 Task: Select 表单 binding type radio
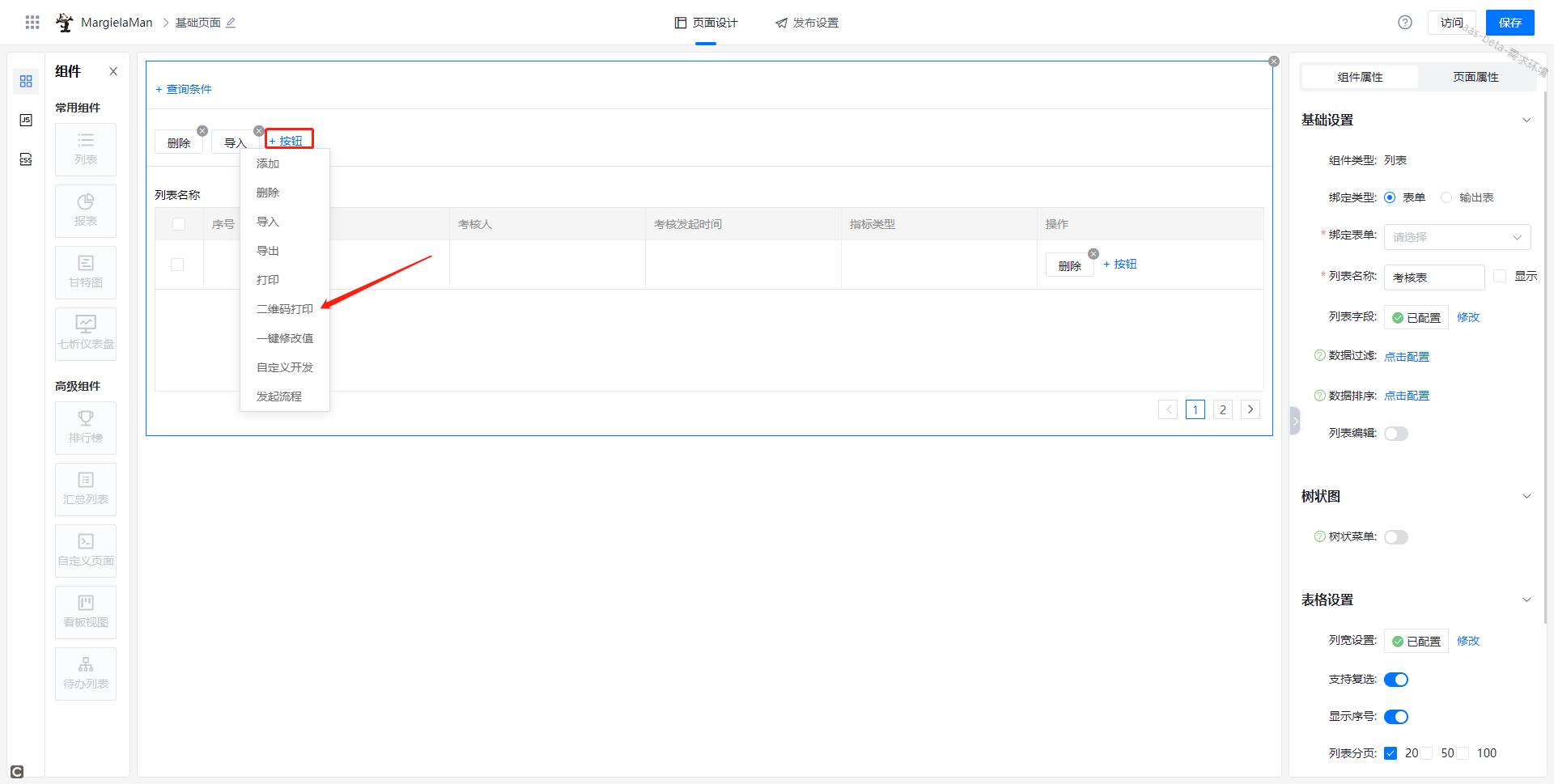pos(1390,197)
